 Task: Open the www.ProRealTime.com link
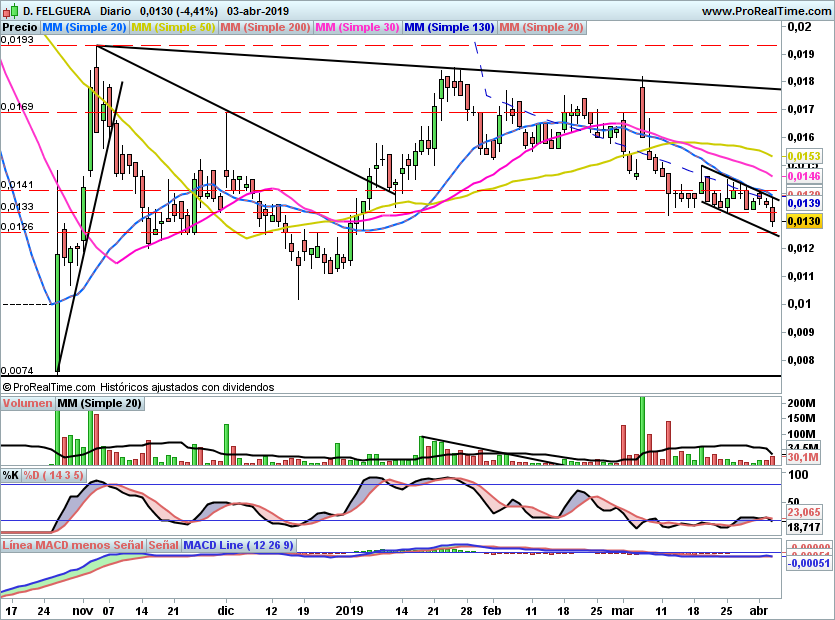[x=766, y=11]
